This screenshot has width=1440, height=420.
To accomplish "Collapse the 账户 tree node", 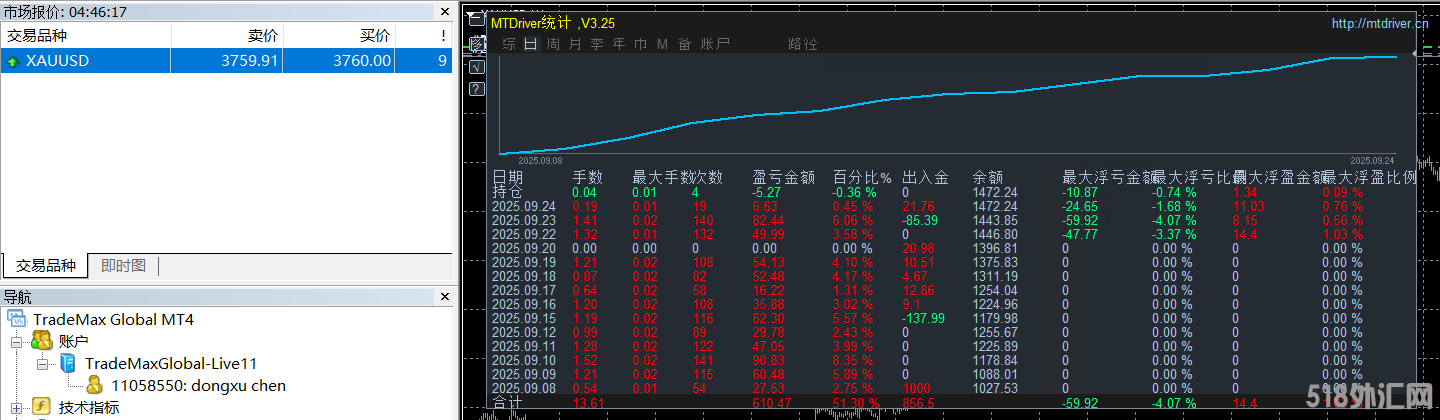I will coord(17,341).
